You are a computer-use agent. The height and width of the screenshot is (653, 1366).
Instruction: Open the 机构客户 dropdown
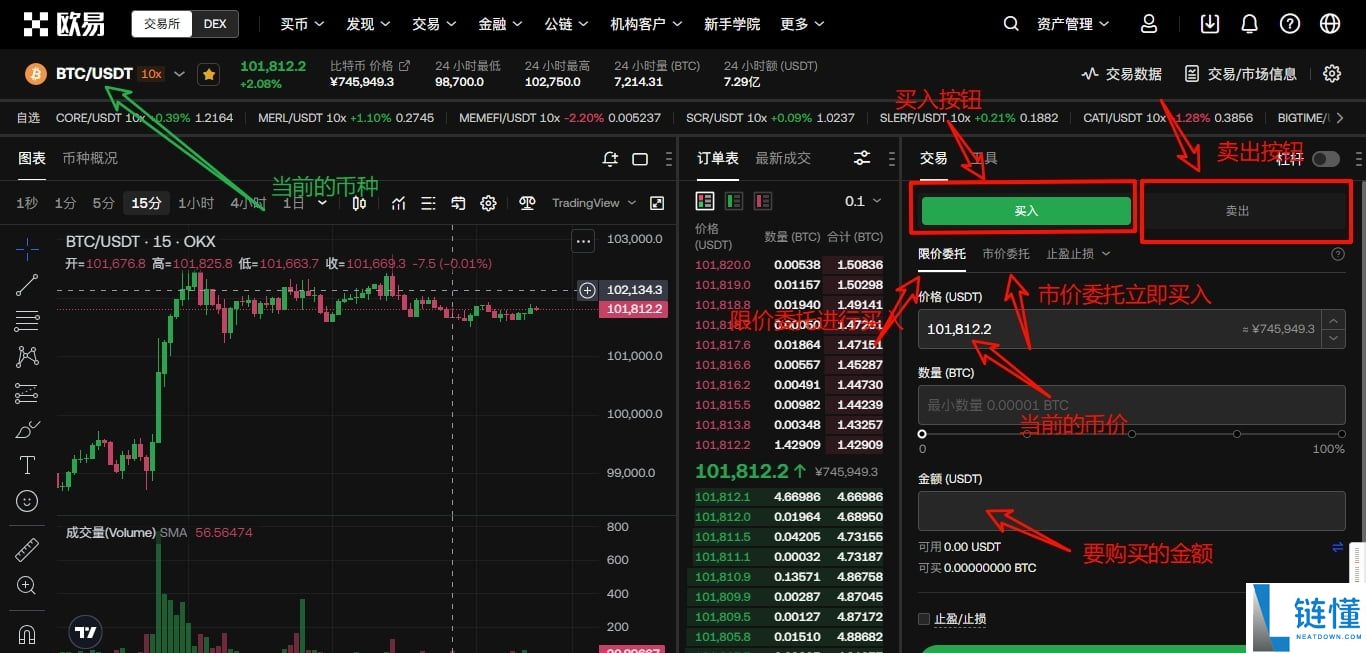coord(646,24)
